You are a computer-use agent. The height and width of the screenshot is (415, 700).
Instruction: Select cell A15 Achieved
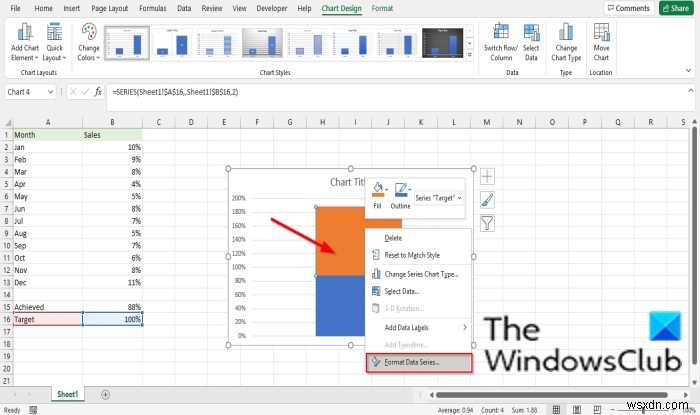[48, 307]
